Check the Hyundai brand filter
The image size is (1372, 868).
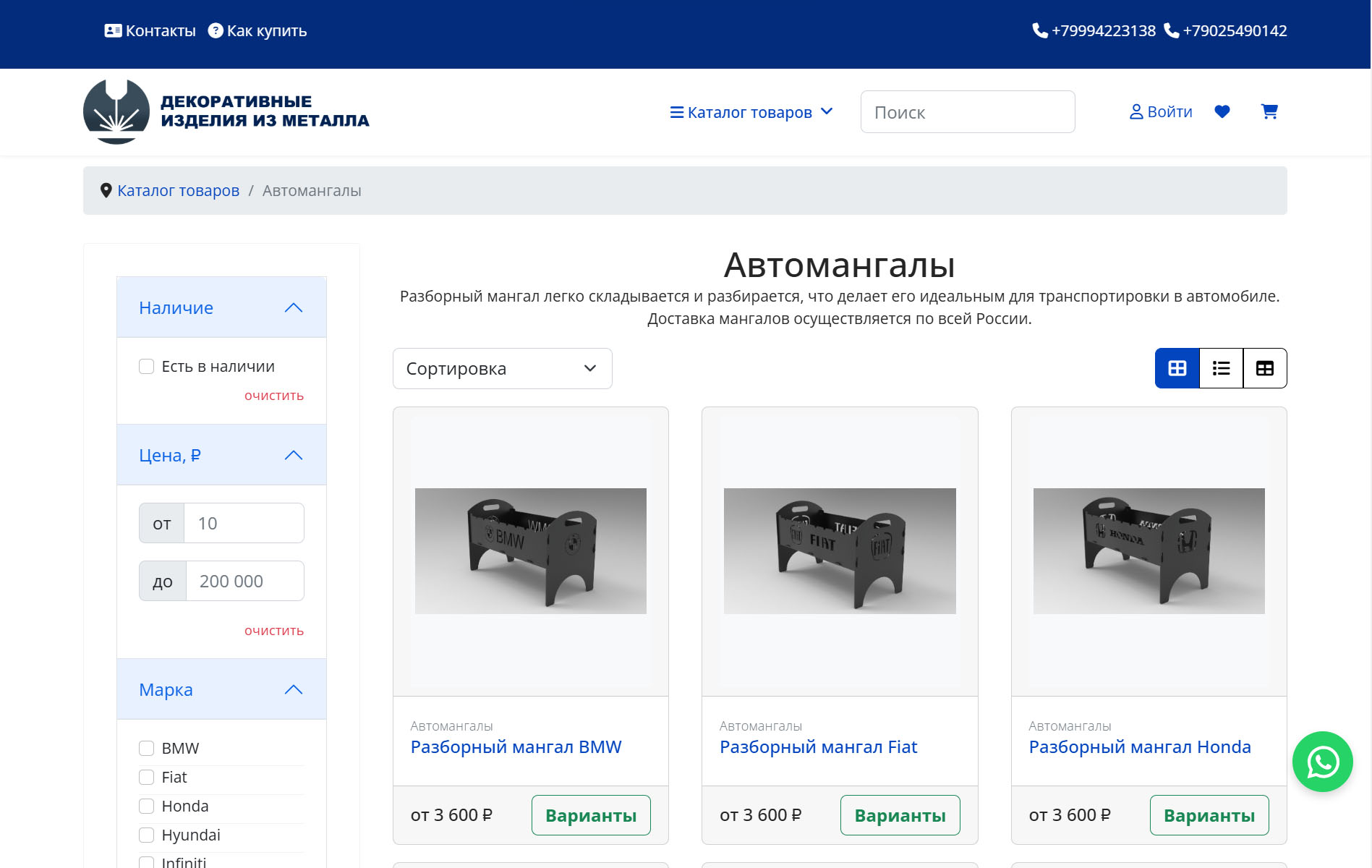pos(146,835)
